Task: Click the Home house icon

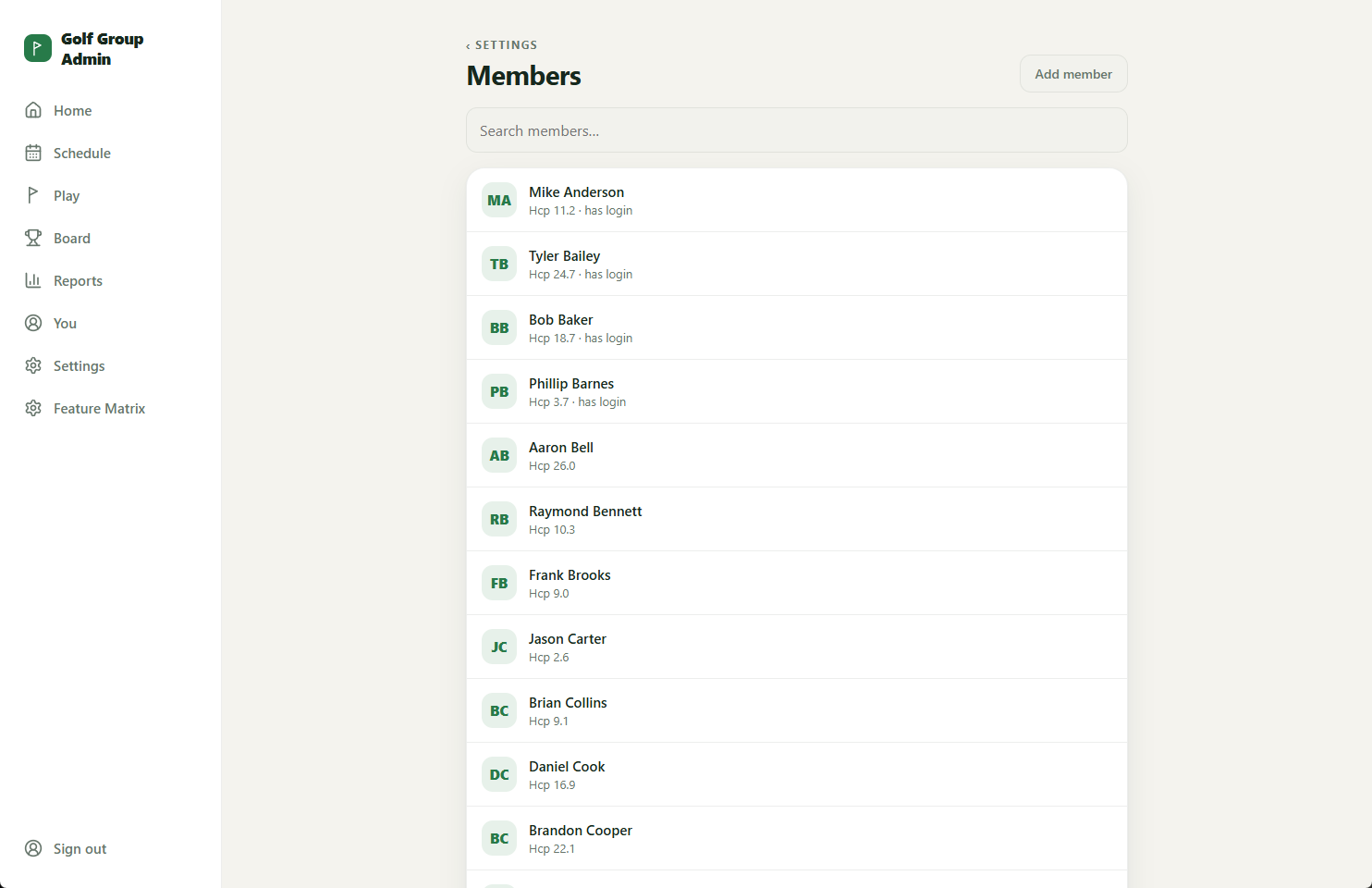Action: 33,110
